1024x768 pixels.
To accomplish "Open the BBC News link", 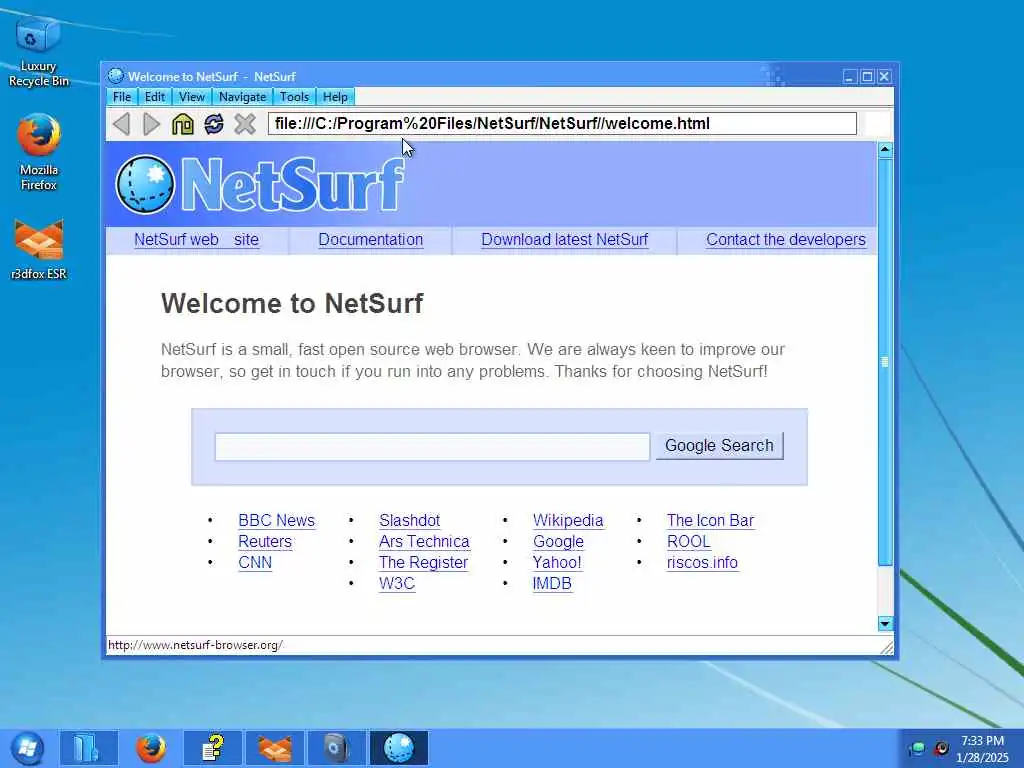I will coord(276,520).
